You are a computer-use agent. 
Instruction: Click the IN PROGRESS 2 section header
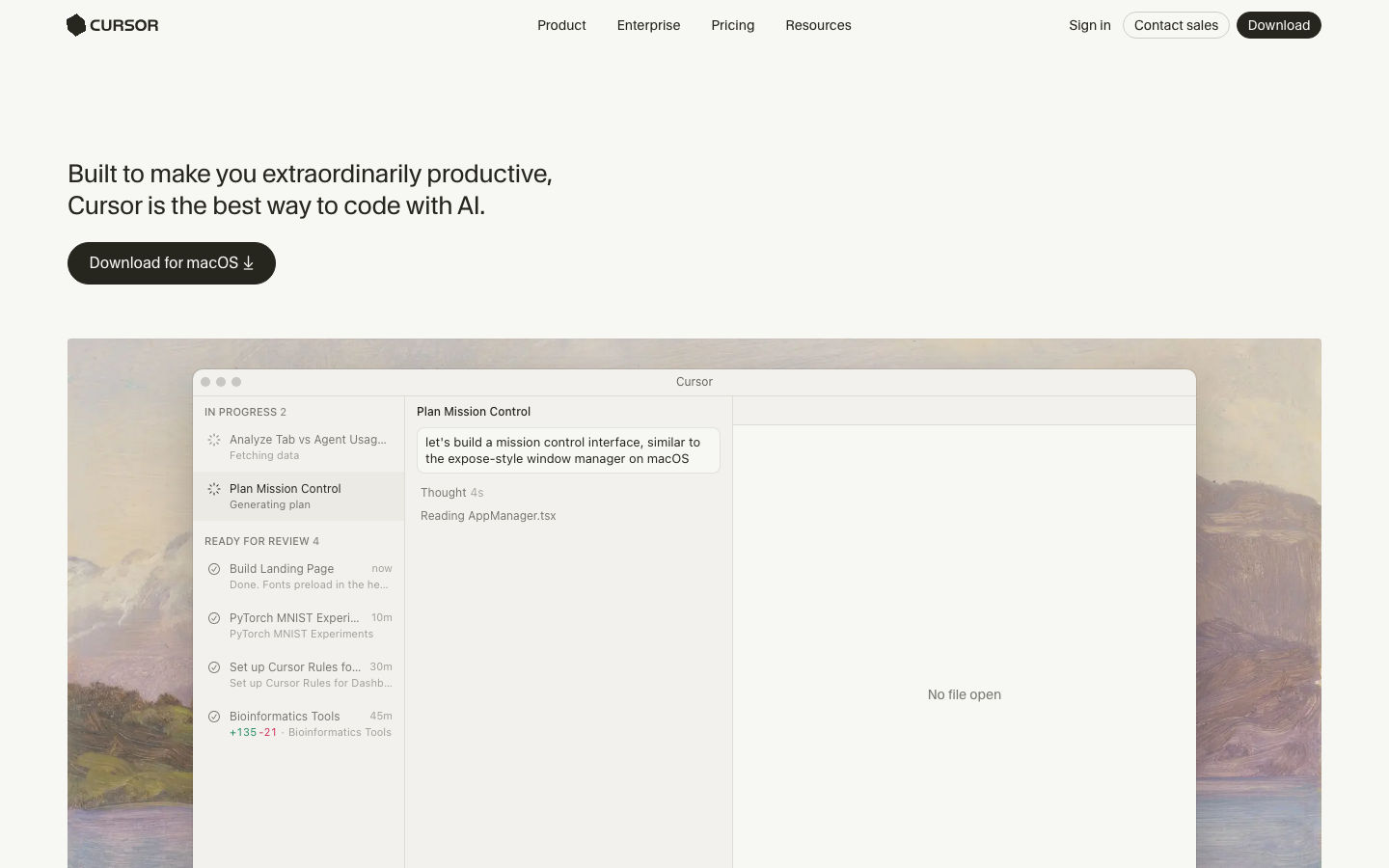click(x=245, y=412)
